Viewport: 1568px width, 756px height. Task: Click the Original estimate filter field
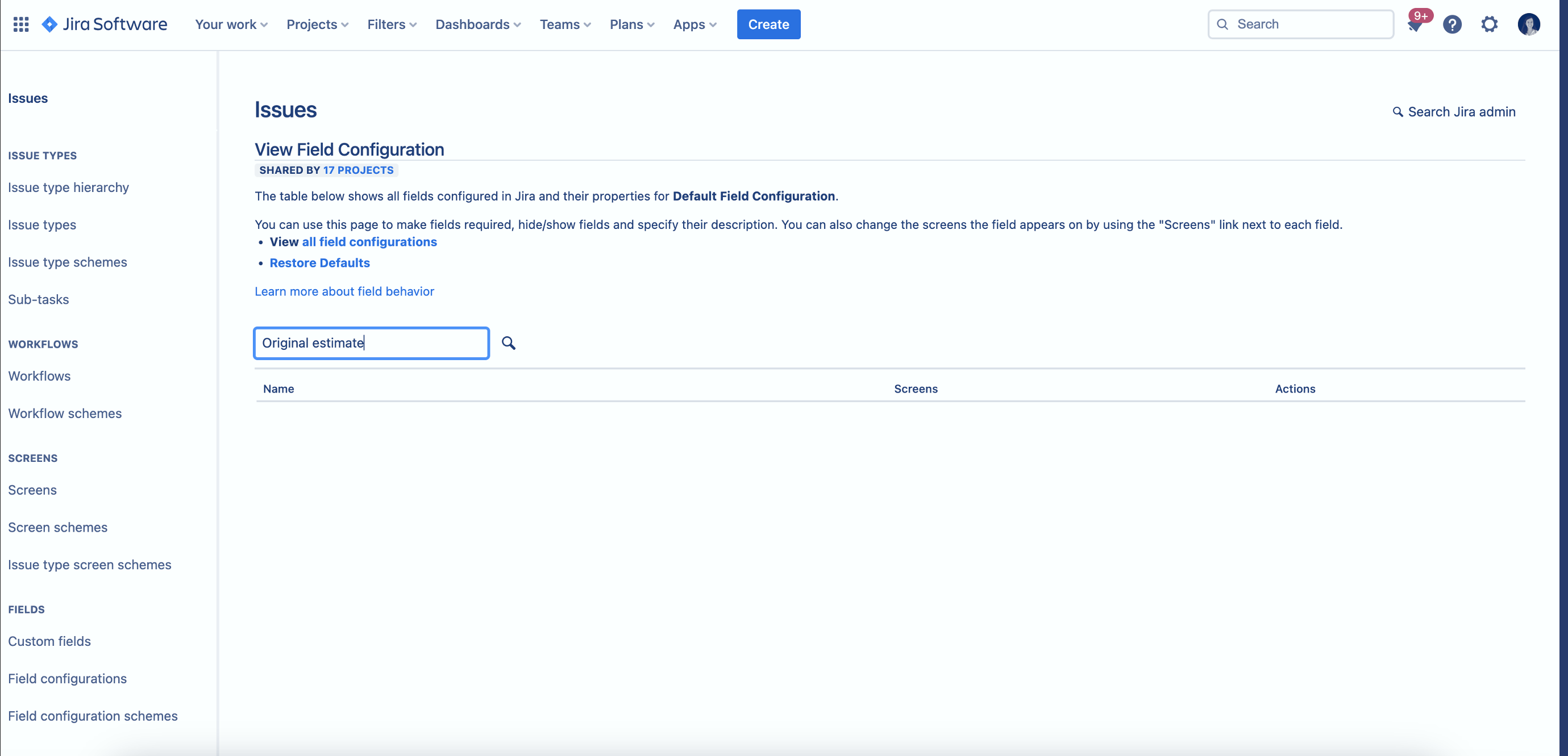(x=371, y=343)
